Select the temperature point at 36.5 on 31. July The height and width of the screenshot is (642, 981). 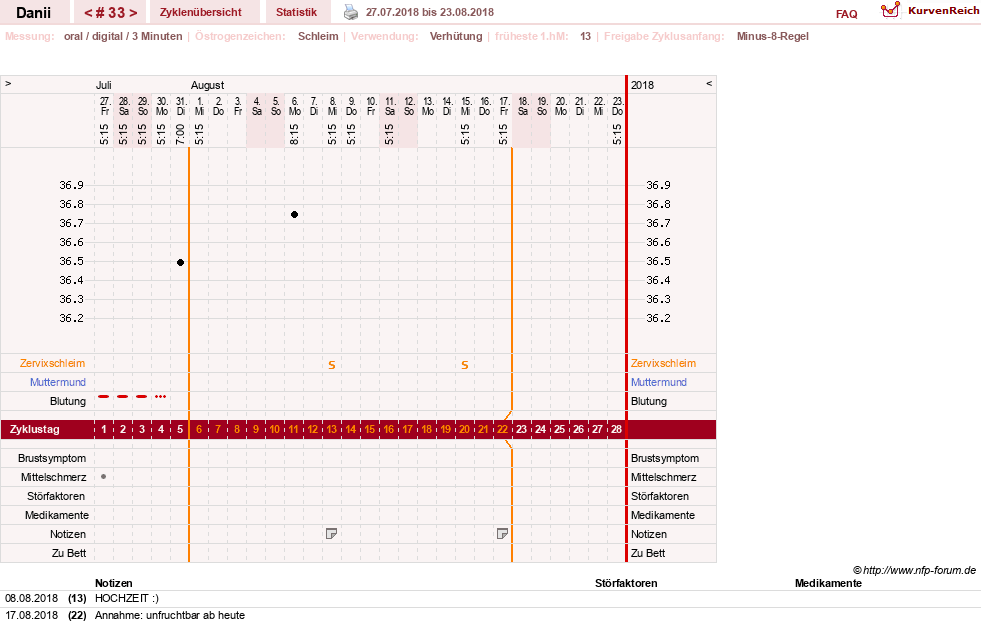coord(180,262)
